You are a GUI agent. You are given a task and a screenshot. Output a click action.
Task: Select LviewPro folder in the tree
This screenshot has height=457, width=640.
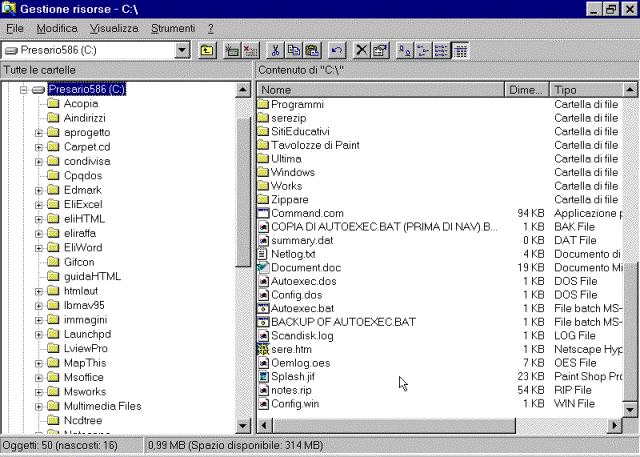[86, 348]
